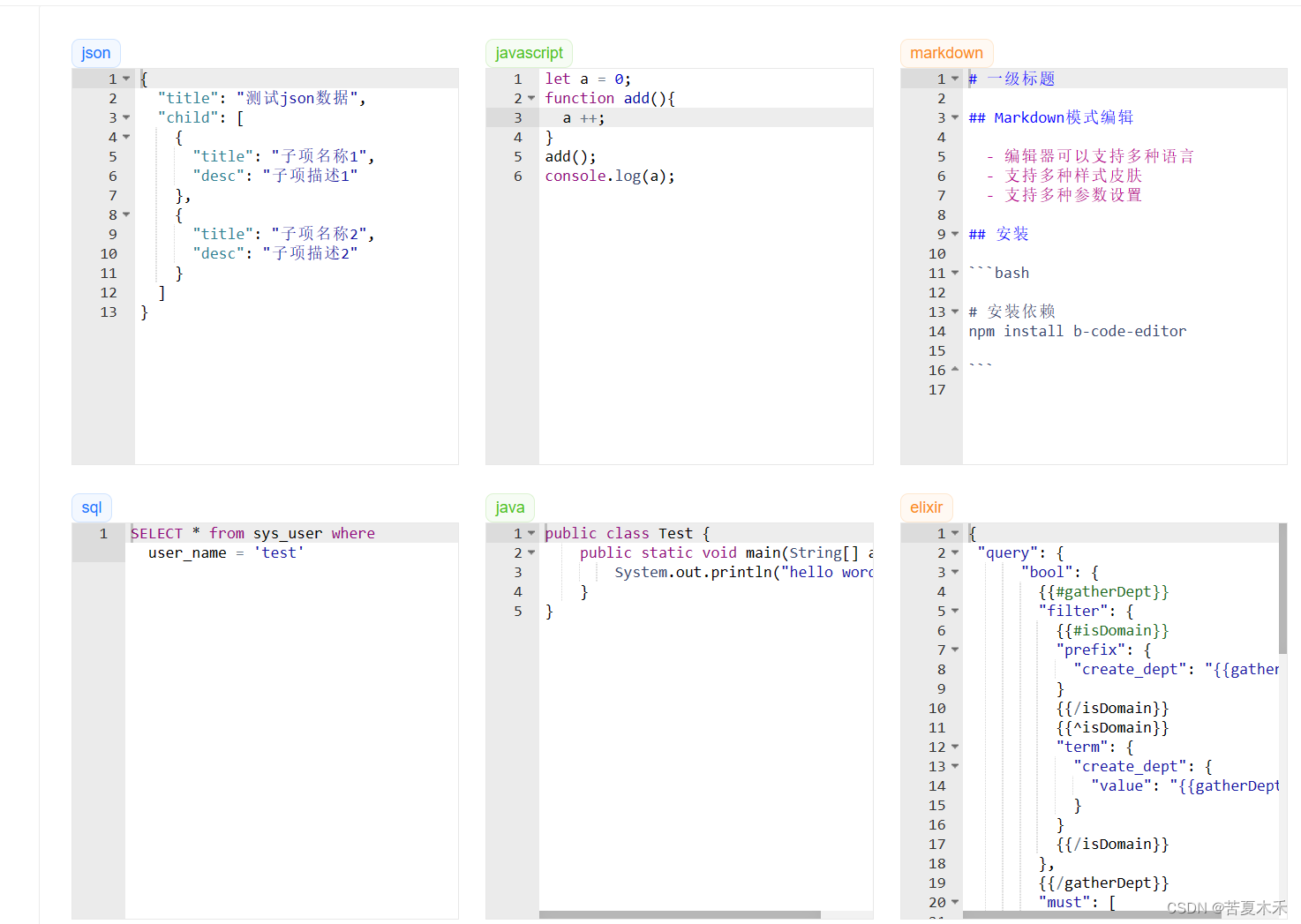Fold elixir editor line 1 block
Screen dimensions: 1301x924
[955, 533]
